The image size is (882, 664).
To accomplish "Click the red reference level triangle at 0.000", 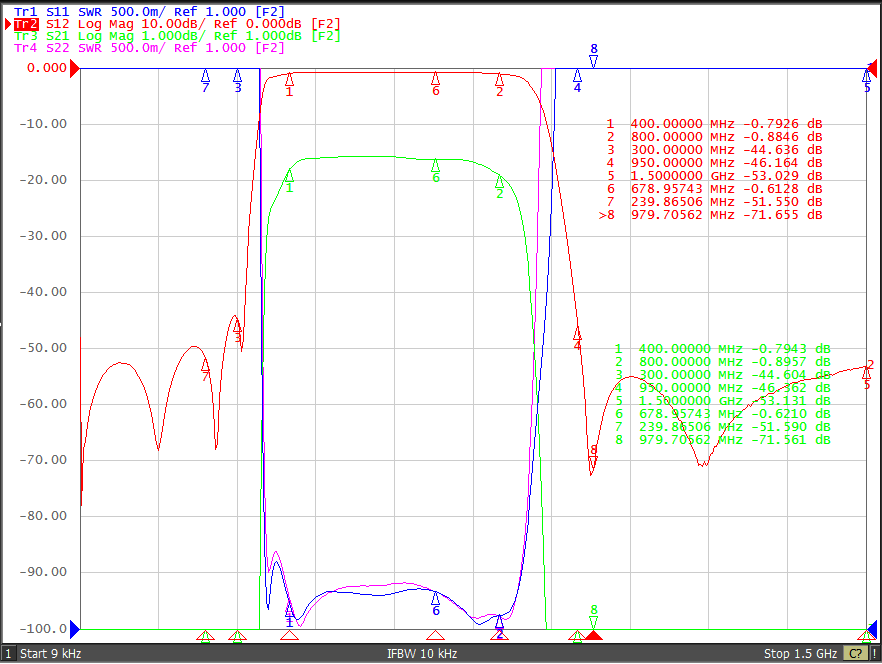I will (75, 69).
